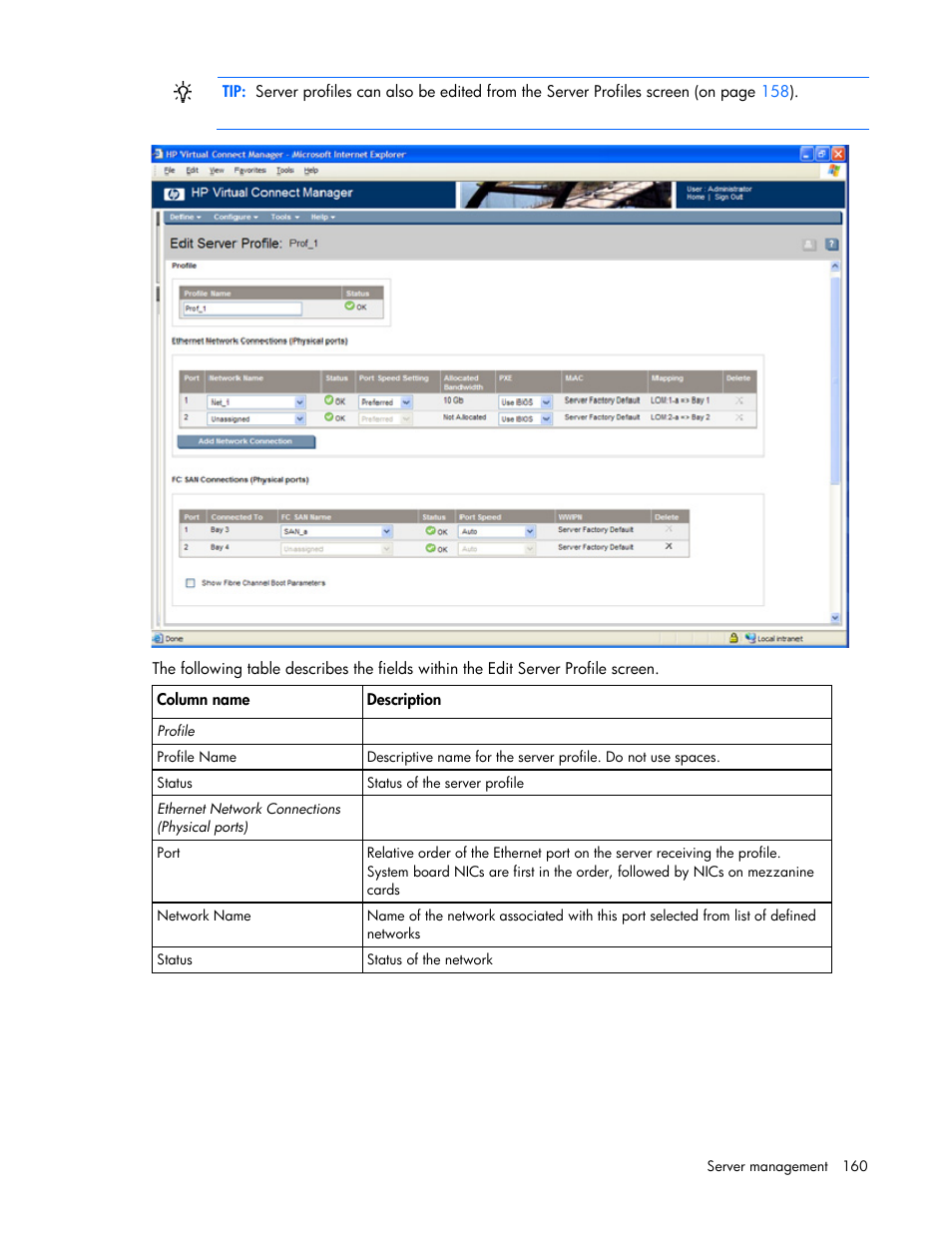Click the vertical scrollbar up arrow
The width and height of the screenshot is (952, 1233).
coord(835,267)
